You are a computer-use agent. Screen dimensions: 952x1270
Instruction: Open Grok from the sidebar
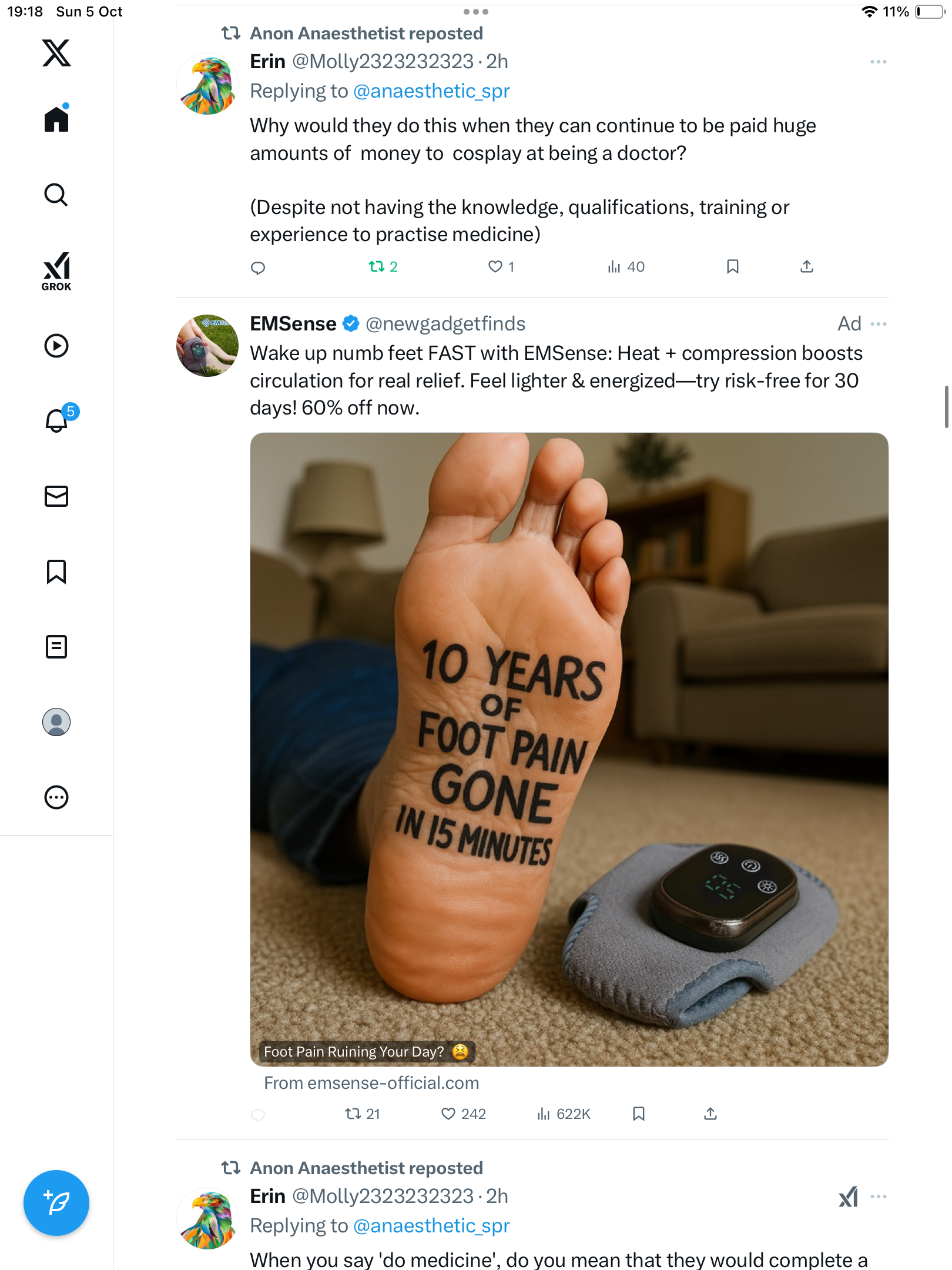tap(56, 271)
